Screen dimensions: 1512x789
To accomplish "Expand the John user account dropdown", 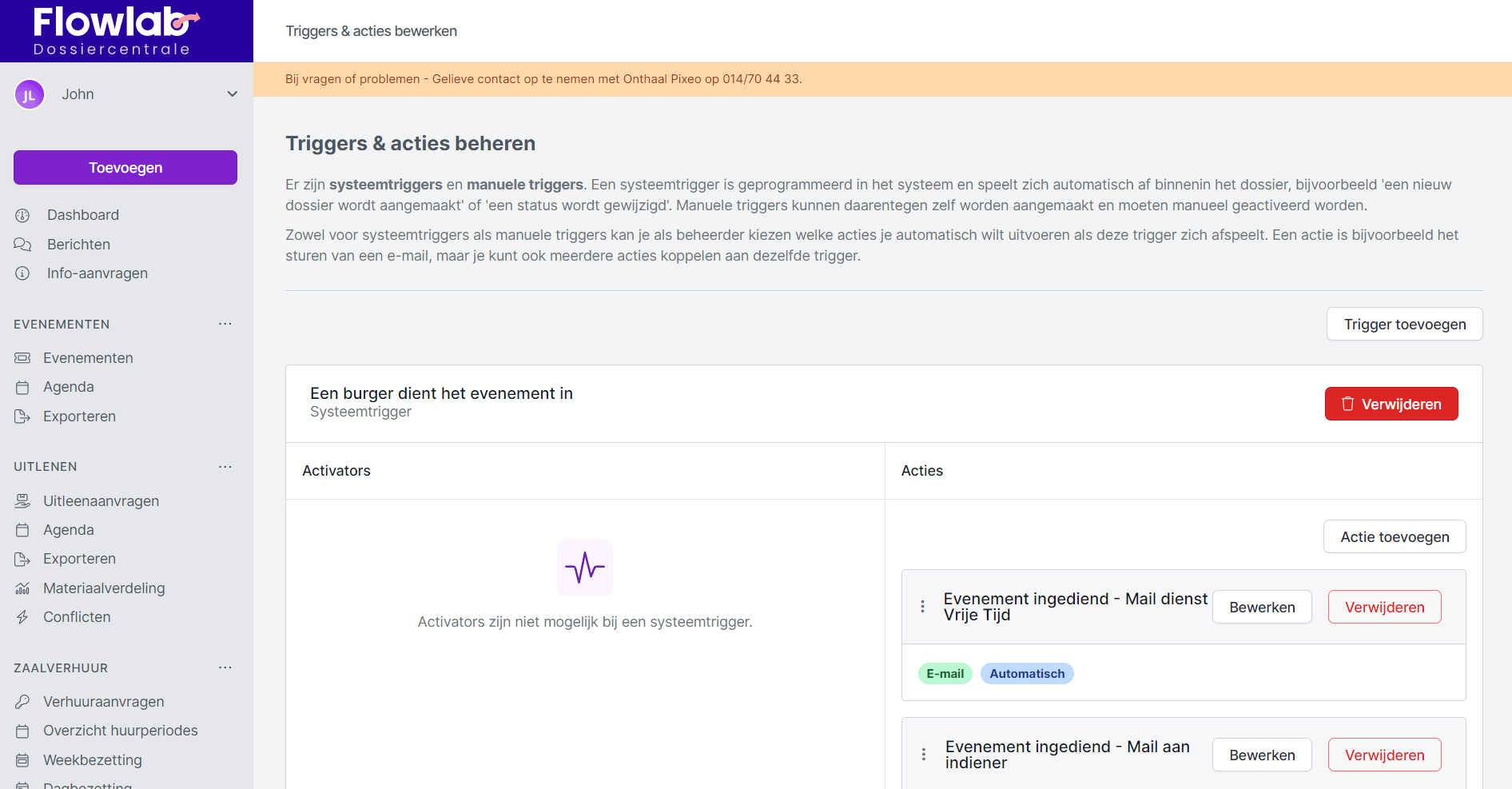I will 232,94.
